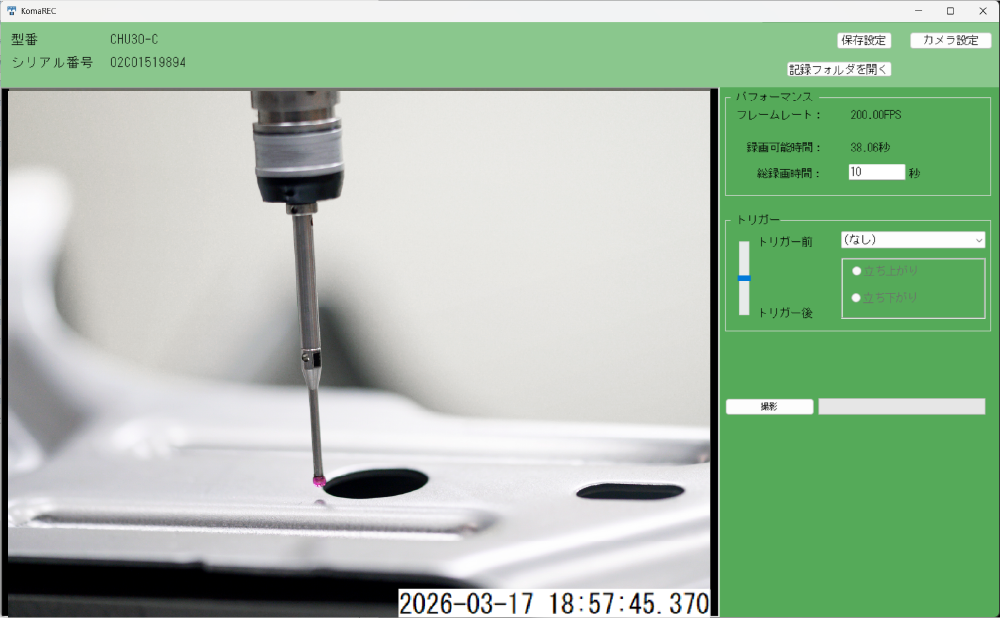This screenshot has height=618, width=1000.
Task: Click the slider track near トリガー後
Action: [x=744, y=305]
